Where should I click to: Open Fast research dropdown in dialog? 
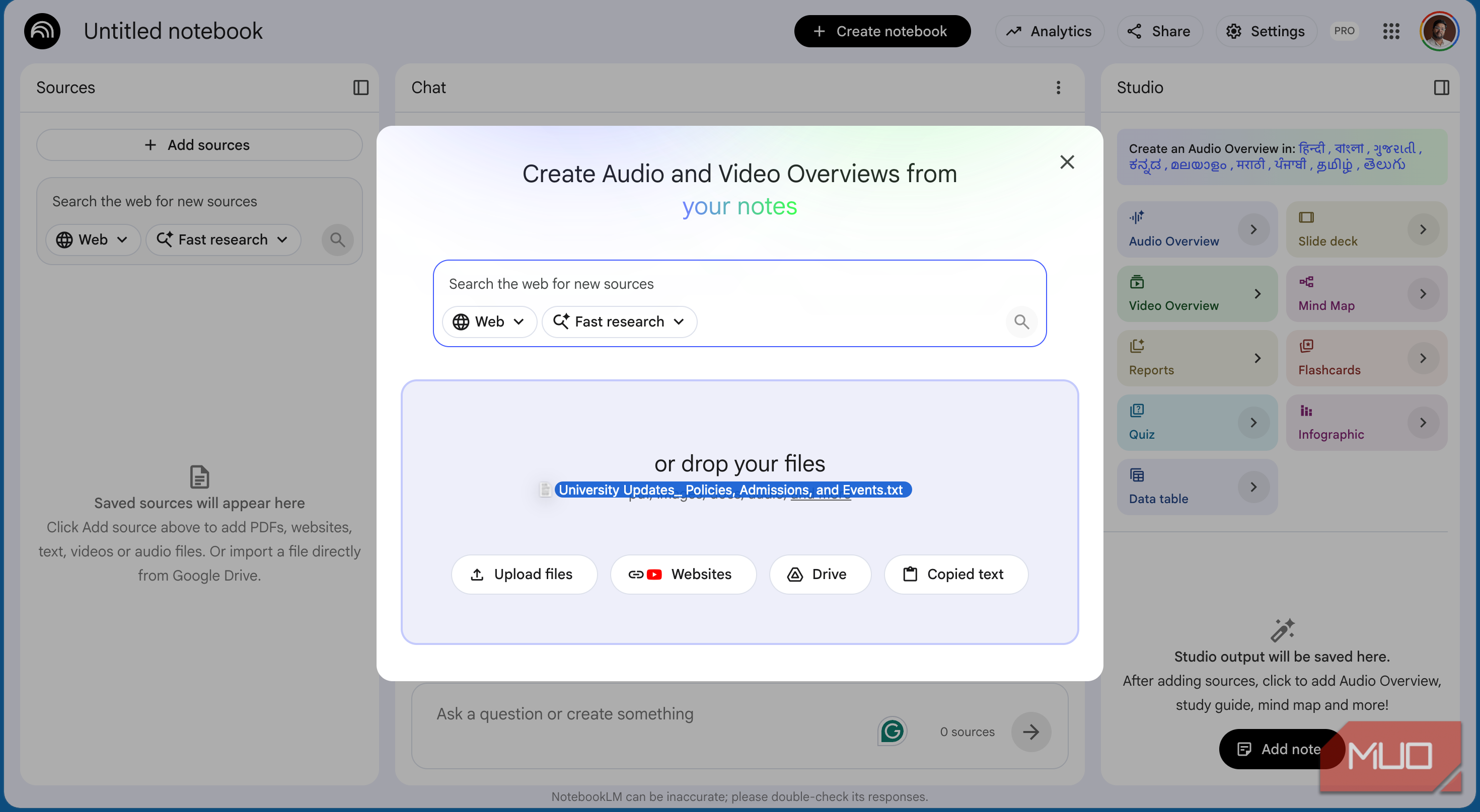(x=619, y=321)
